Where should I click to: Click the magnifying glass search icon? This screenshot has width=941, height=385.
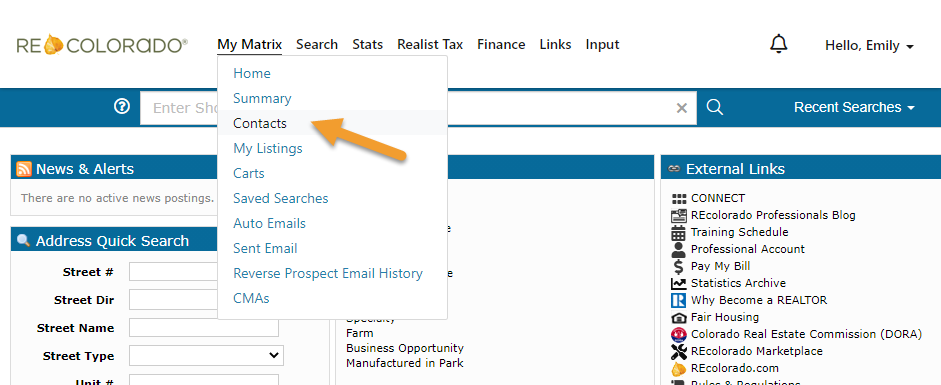pos(714,107)
